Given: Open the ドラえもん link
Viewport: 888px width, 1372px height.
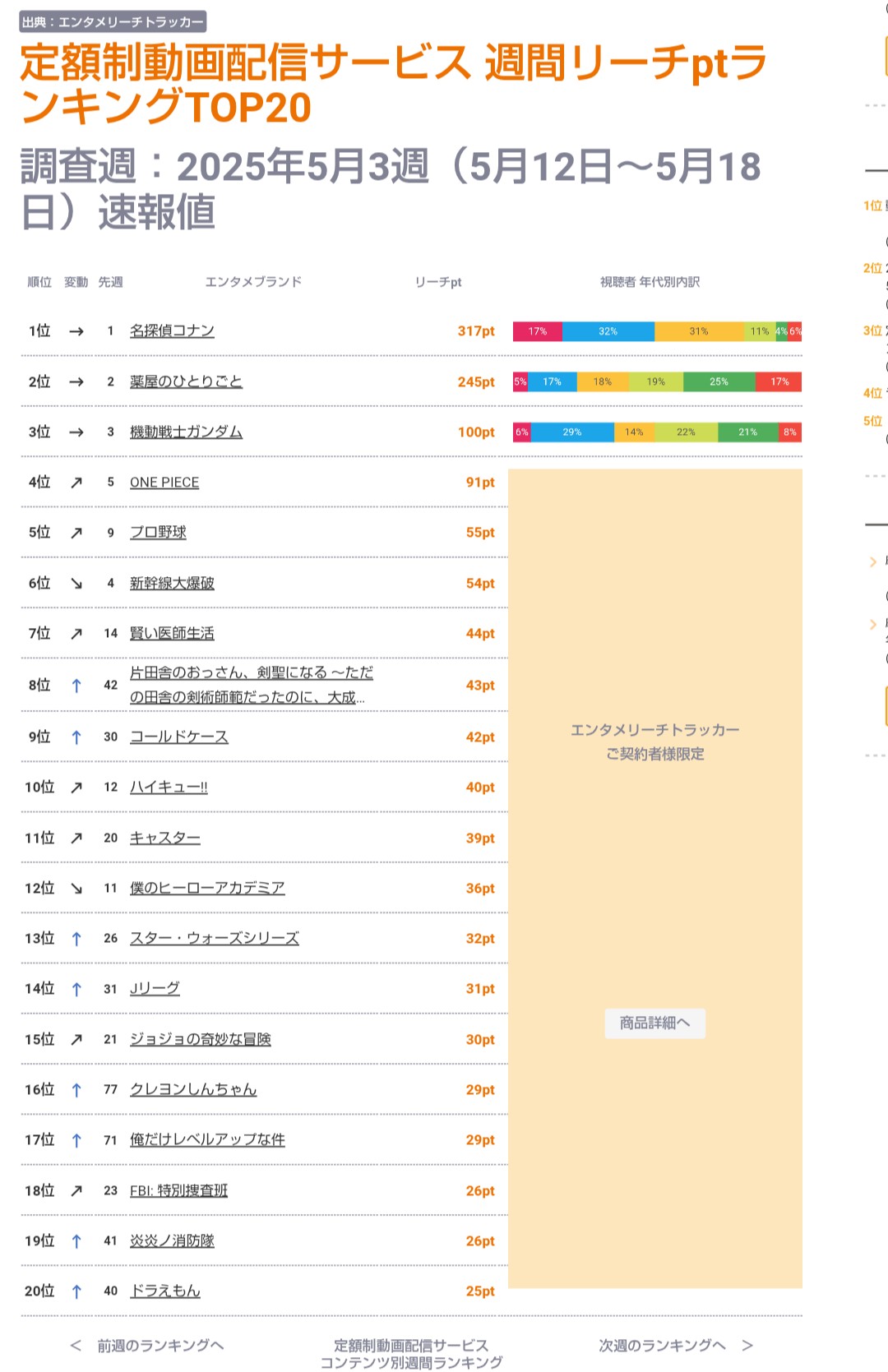Looking at the screenshot, I should 165,1291.
